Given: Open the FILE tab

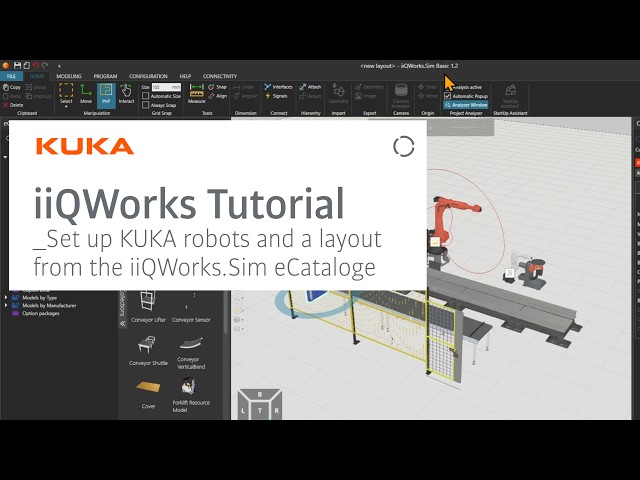Looking at the screenshot, I should pyautogui.click(x=11, y=76).
